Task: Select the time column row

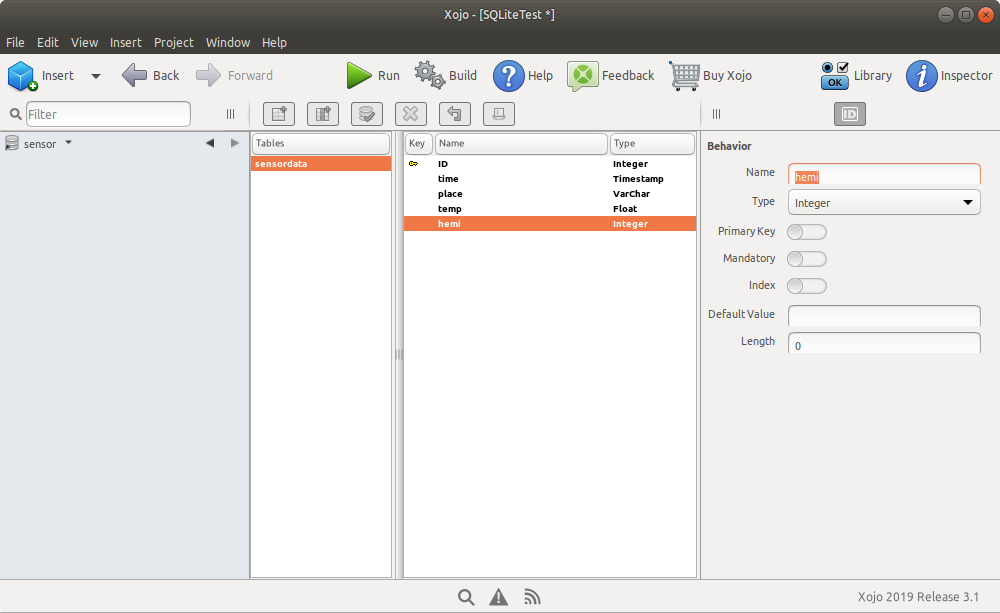Action: [x=550, y=179]
